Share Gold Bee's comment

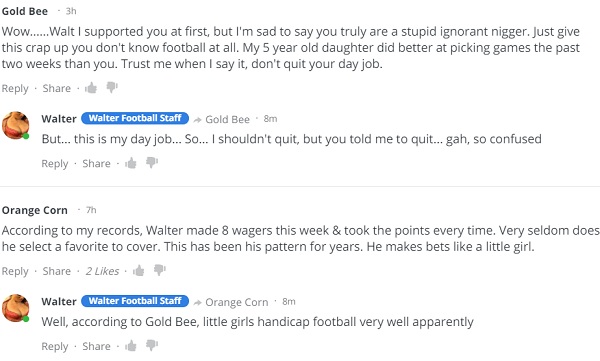[x=57, y=88]
